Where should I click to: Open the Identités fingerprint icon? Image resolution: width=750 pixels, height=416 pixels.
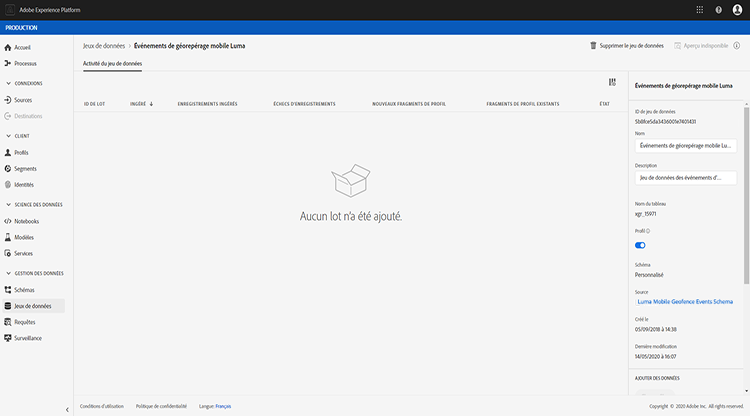point(8,185)
